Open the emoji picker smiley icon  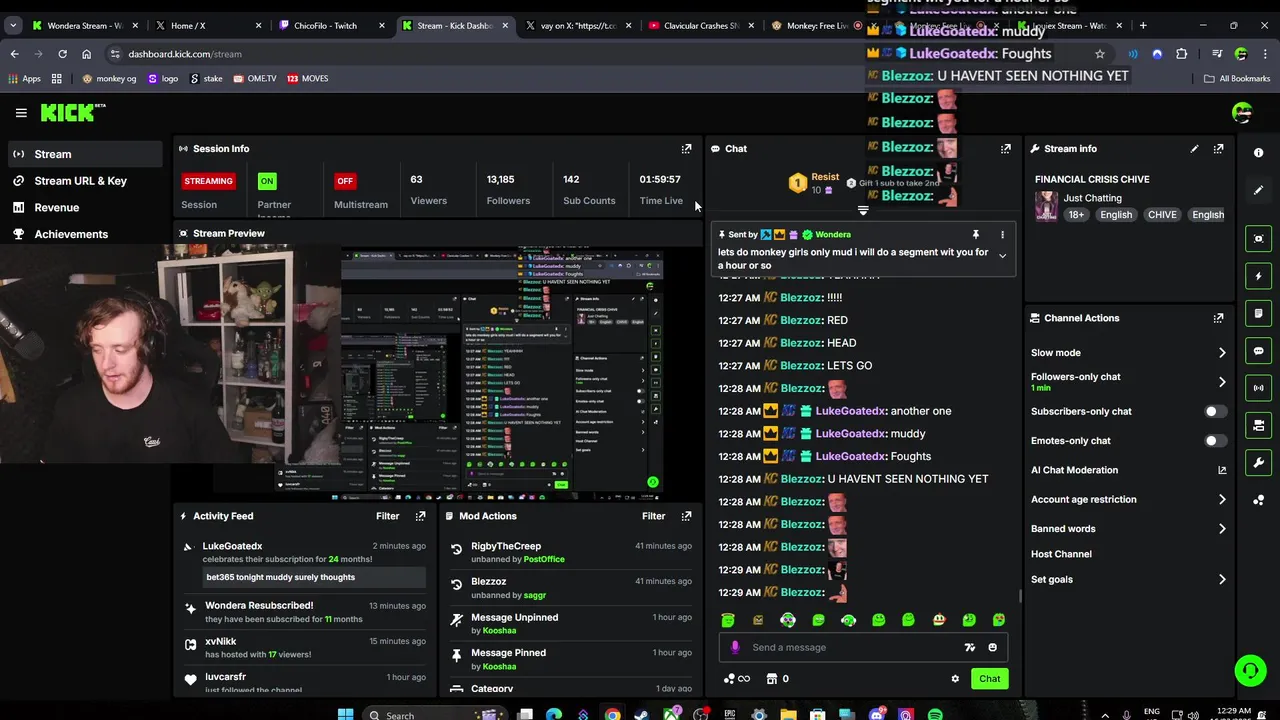coord(992,647)
